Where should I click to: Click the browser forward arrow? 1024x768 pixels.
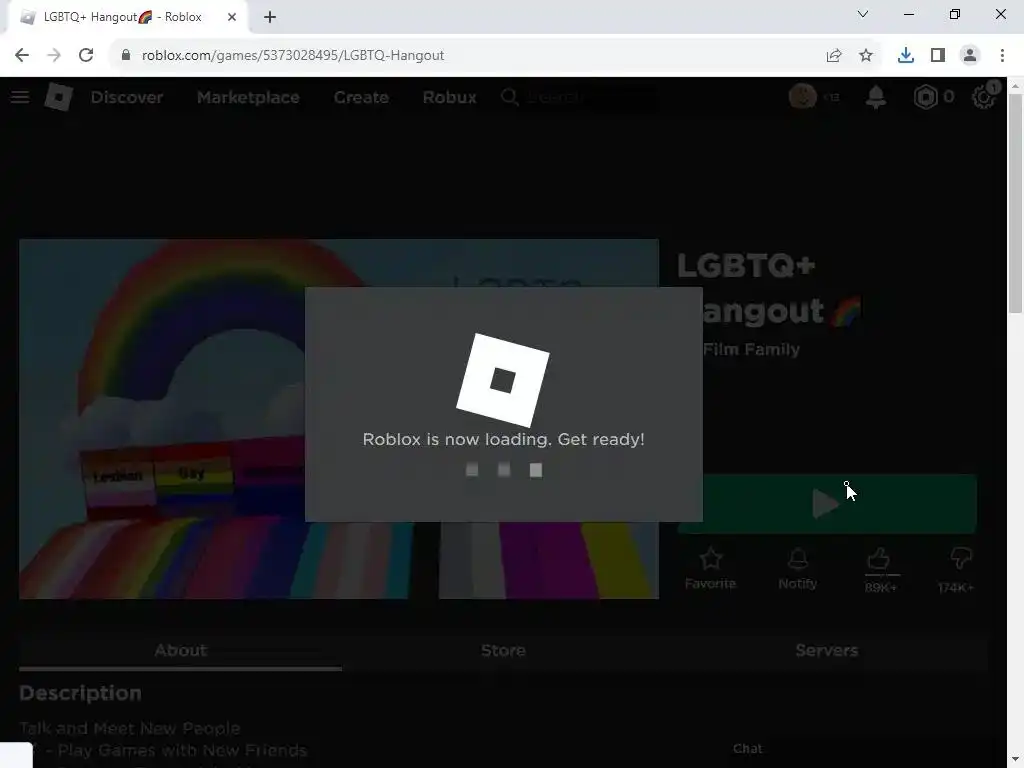tap(54, 56)
